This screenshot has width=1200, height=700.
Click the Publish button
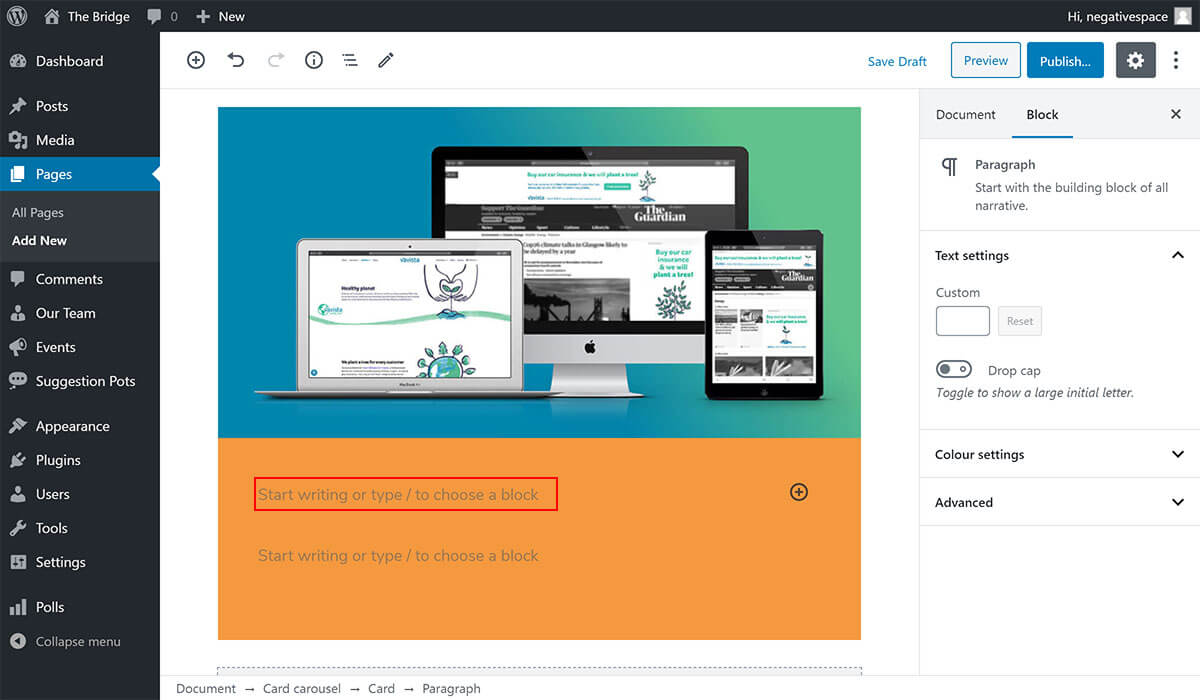[1065, 61]
